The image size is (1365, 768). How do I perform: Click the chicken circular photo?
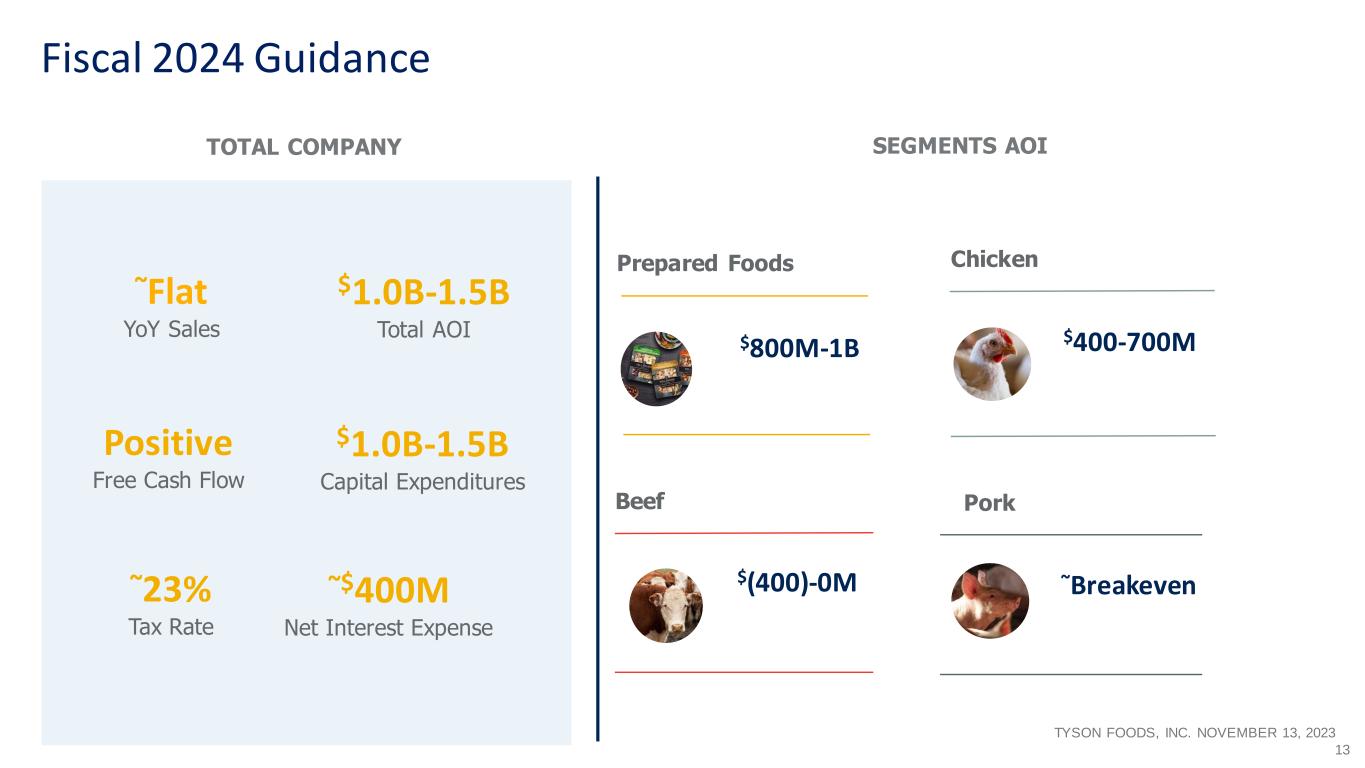coord(992,364)
